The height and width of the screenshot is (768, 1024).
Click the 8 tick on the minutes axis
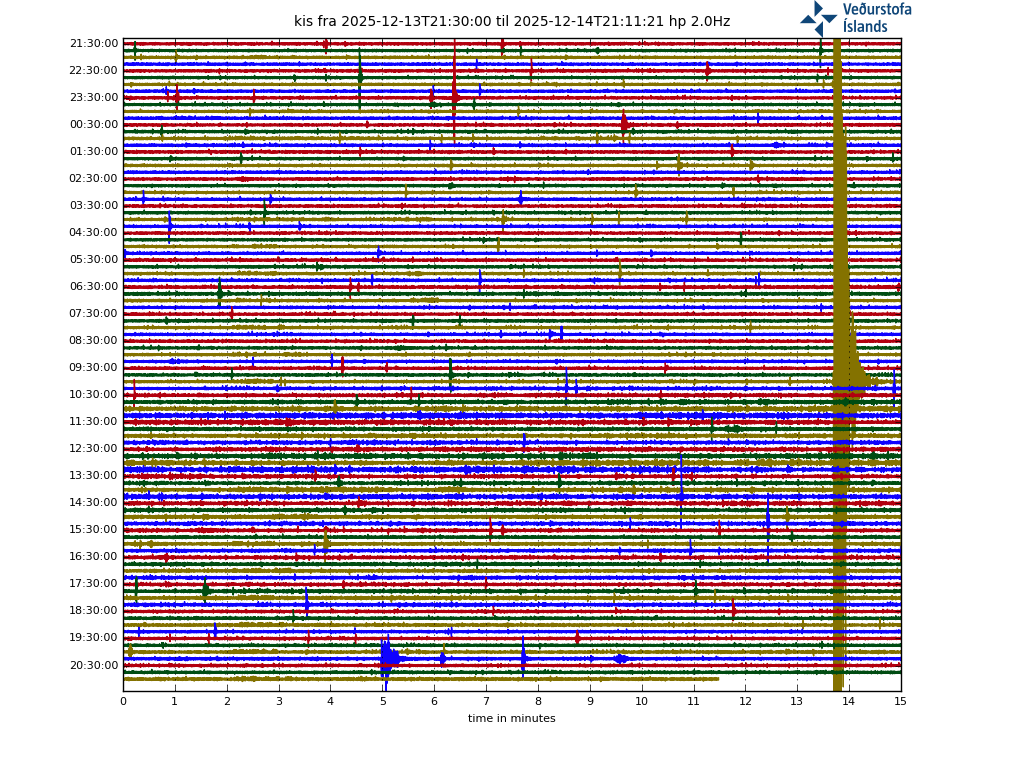(538, 701)
